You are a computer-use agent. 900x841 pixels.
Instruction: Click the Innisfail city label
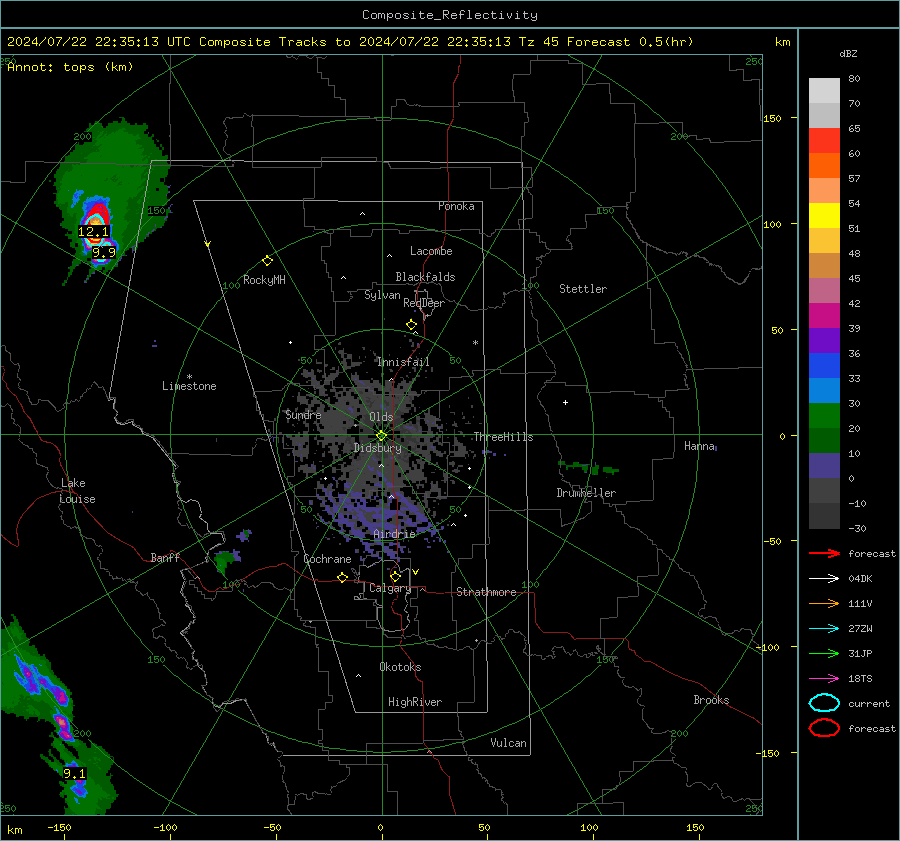click(403, 362)
